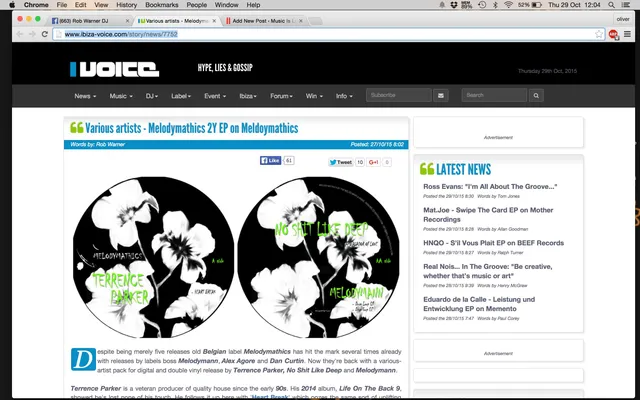Image resolution: width=640 pixels, height=400 pixels.
Task: Go back with the browser back arrow
Action: [x=19, y=34]
